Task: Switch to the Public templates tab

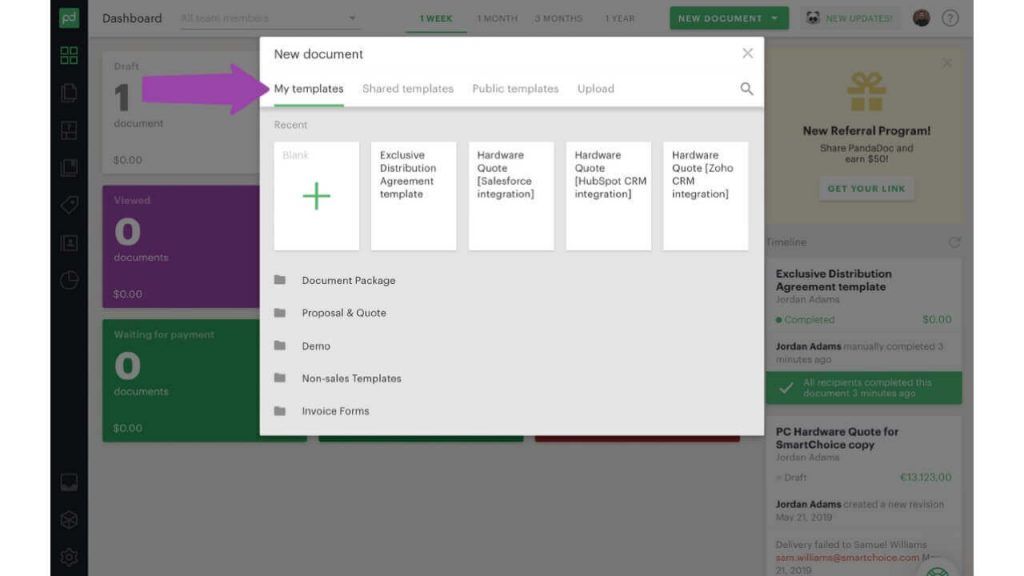Action: (515, 89)
